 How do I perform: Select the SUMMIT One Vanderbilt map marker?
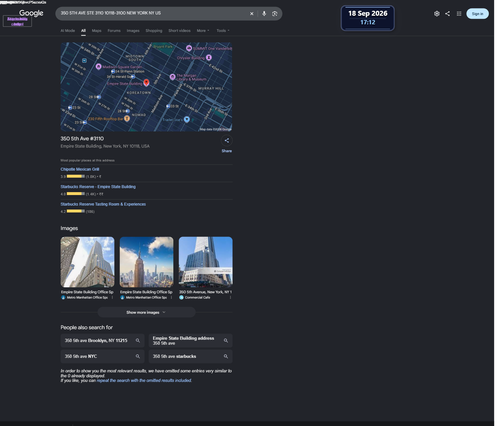(189, 48)
